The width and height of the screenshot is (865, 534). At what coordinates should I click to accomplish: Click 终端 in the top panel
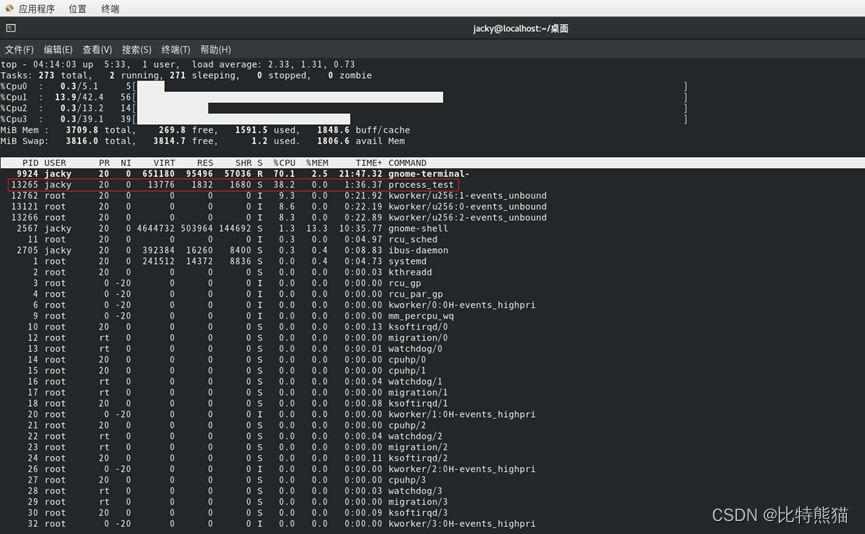point(110,8)
